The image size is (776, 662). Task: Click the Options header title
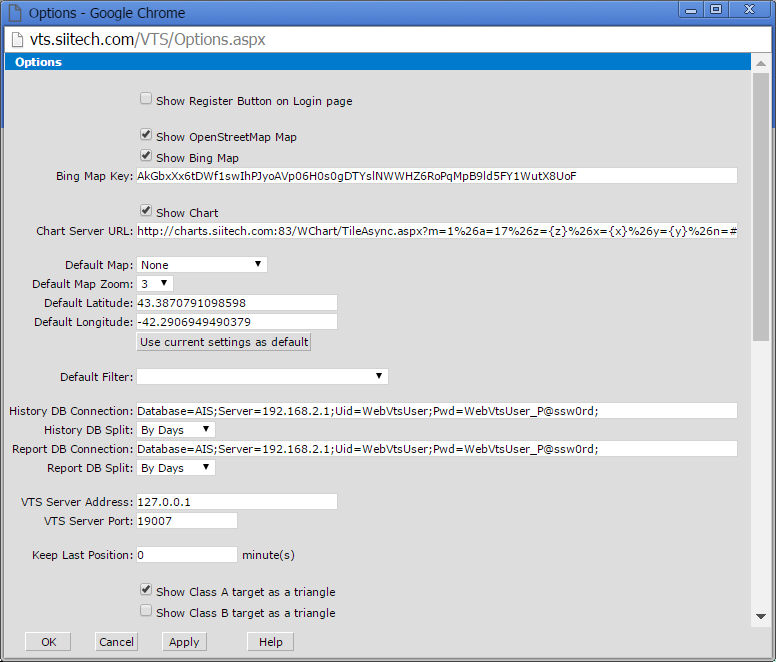[38, 62]
